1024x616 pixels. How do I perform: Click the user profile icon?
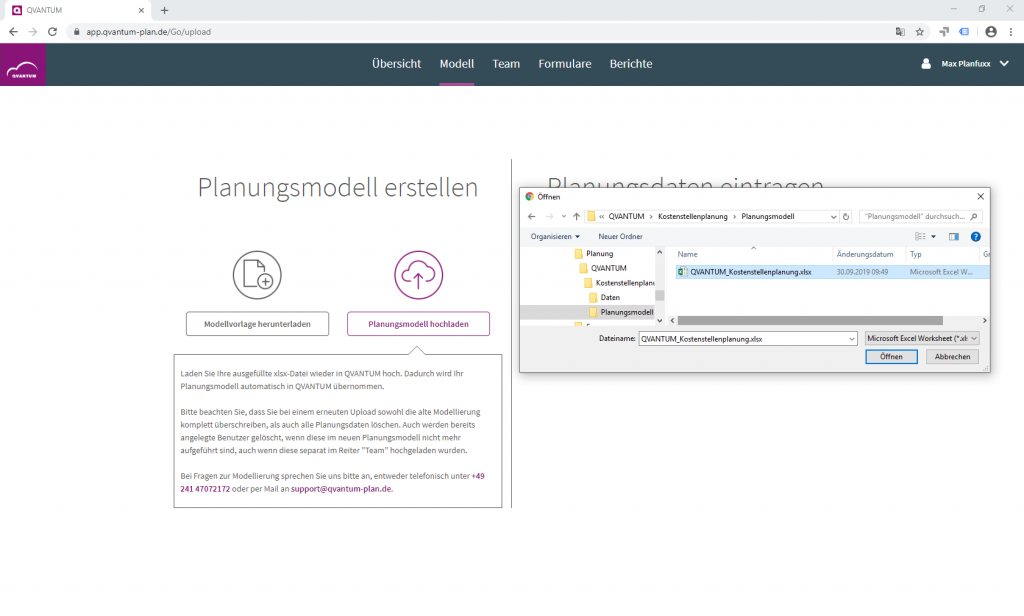(925, 64)
